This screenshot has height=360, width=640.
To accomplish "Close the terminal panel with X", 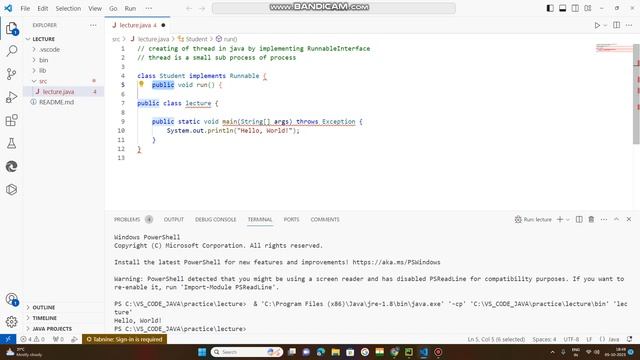I will (629, 219).
